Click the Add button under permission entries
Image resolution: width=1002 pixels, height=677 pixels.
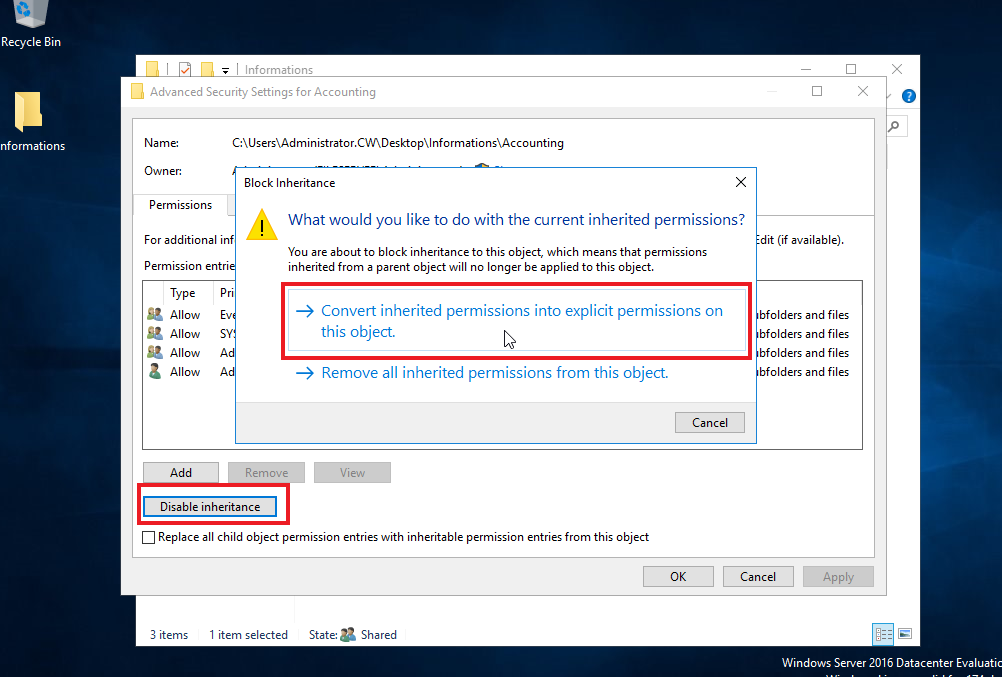pos(181,472)
